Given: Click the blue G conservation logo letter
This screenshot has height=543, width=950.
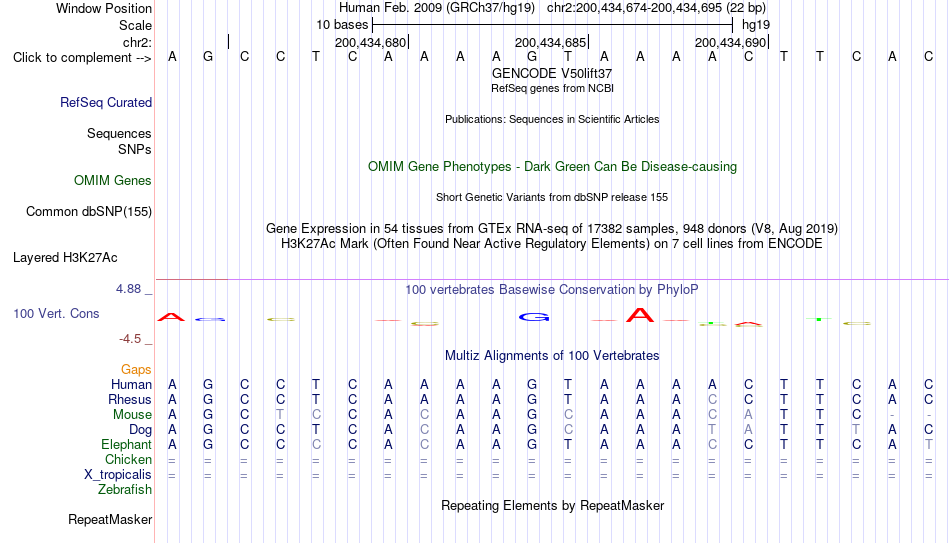Looking at the screenshot, I should (534, 317).
